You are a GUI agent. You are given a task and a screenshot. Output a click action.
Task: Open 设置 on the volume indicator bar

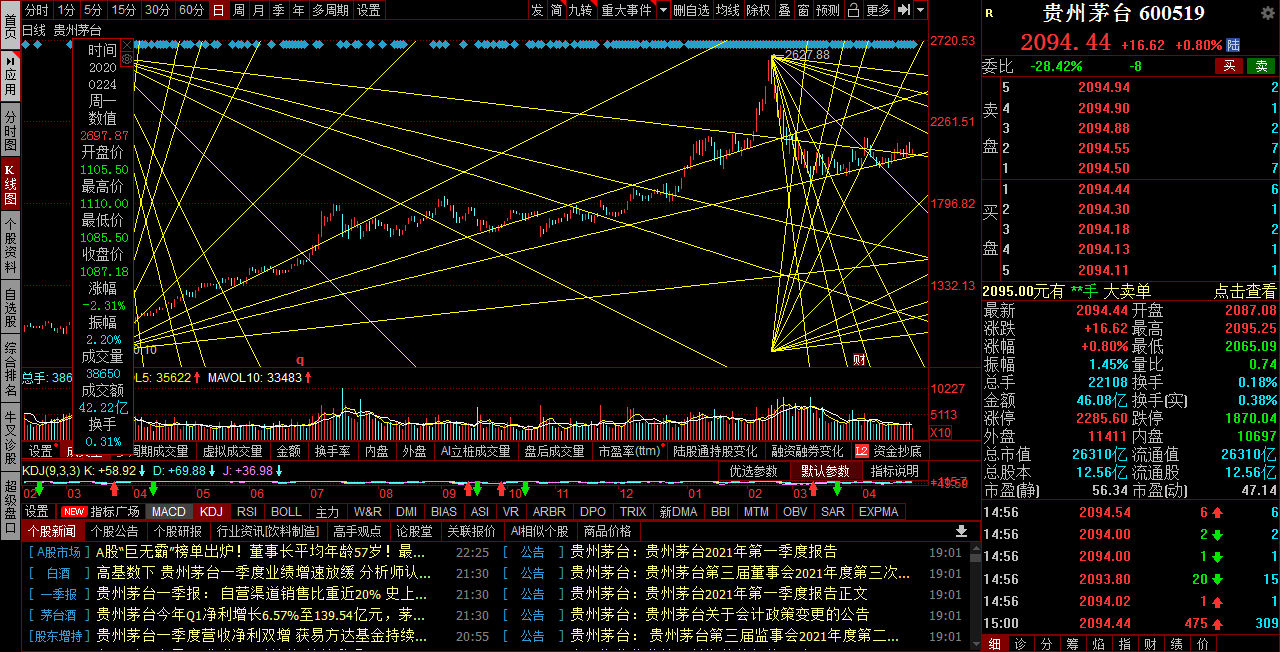tap(40, 452)
